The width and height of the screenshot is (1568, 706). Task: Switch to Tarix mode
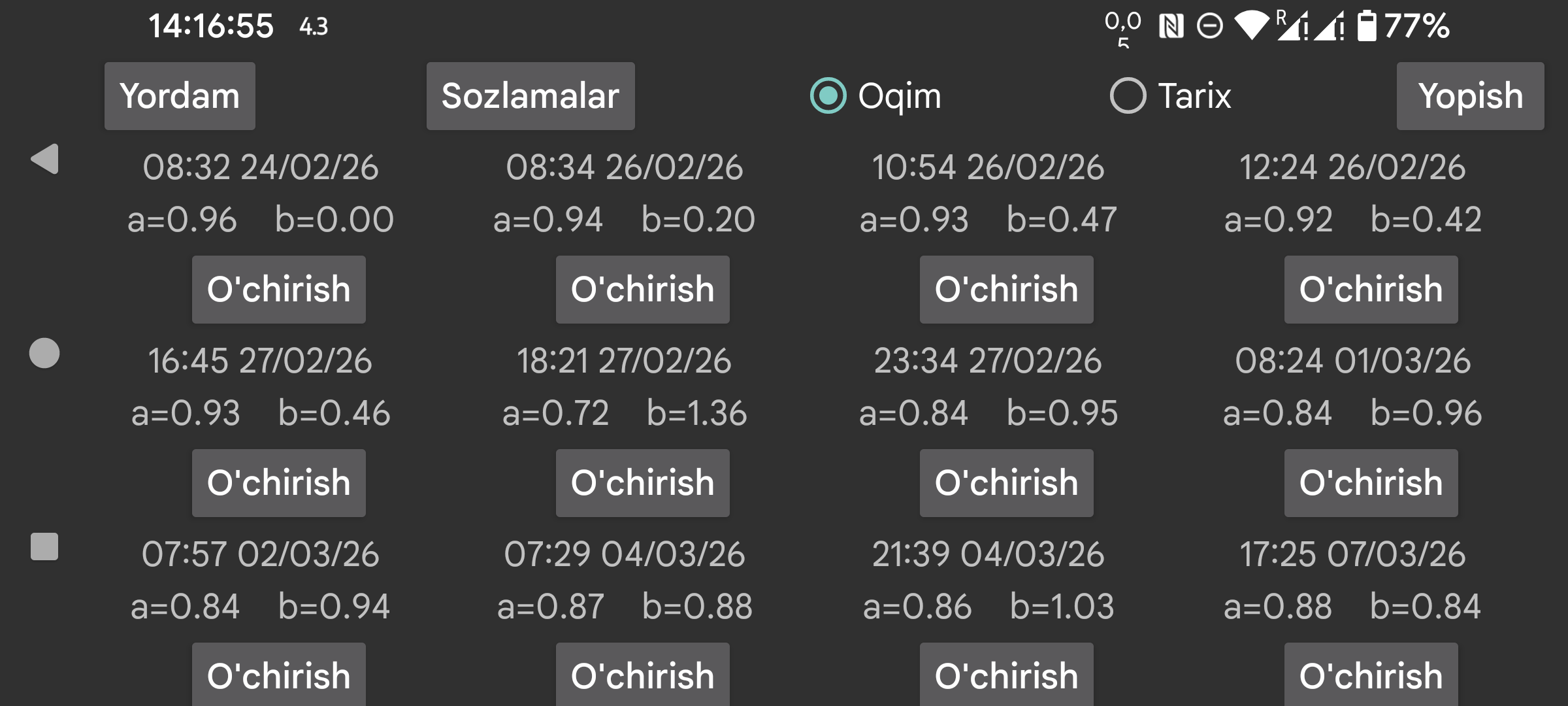(x=1128, y=97)
